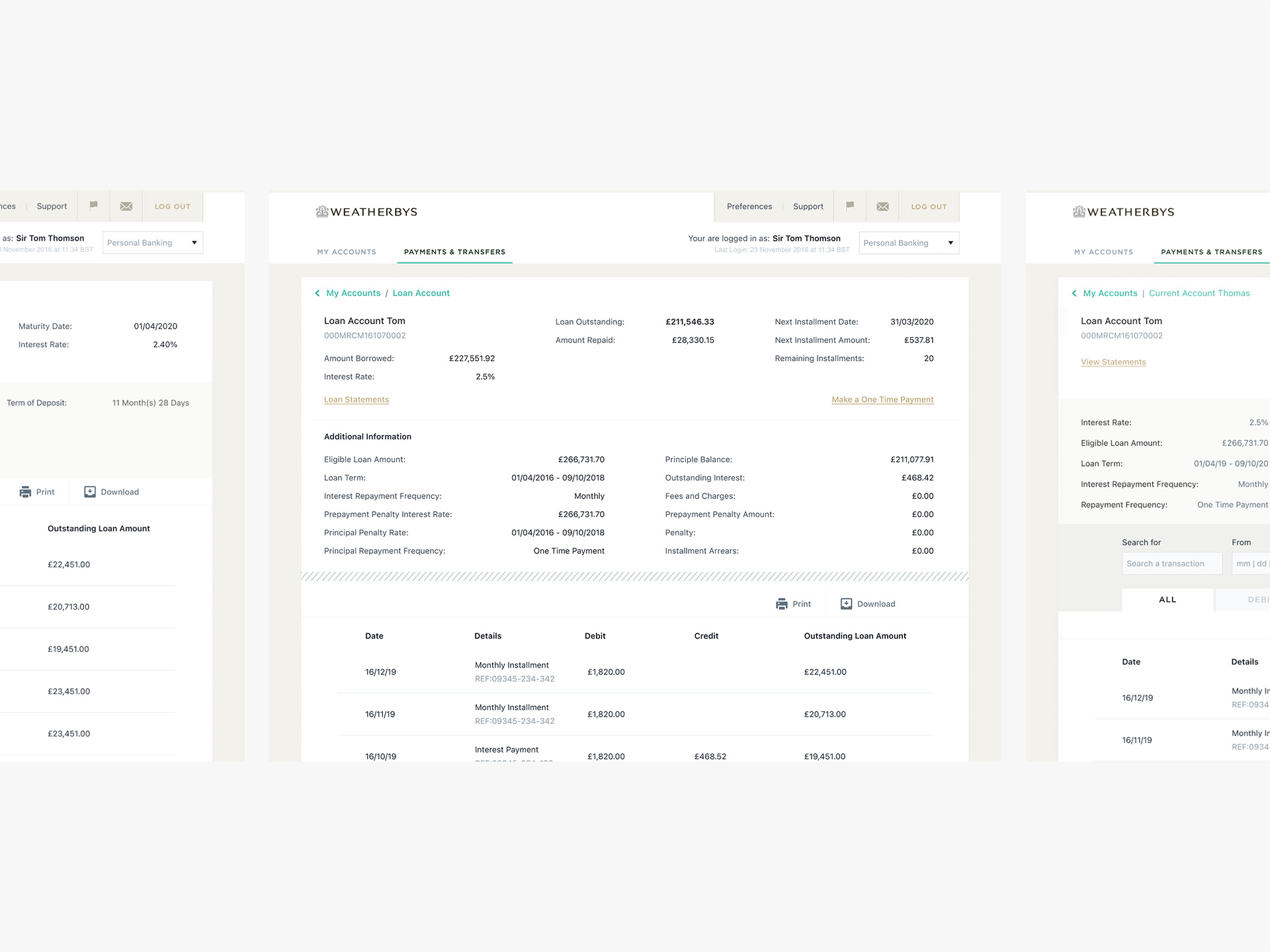Viewport: 1270px width, 952px height.
Task: Open the View Statements link
Action: (x=1113, y=362)
